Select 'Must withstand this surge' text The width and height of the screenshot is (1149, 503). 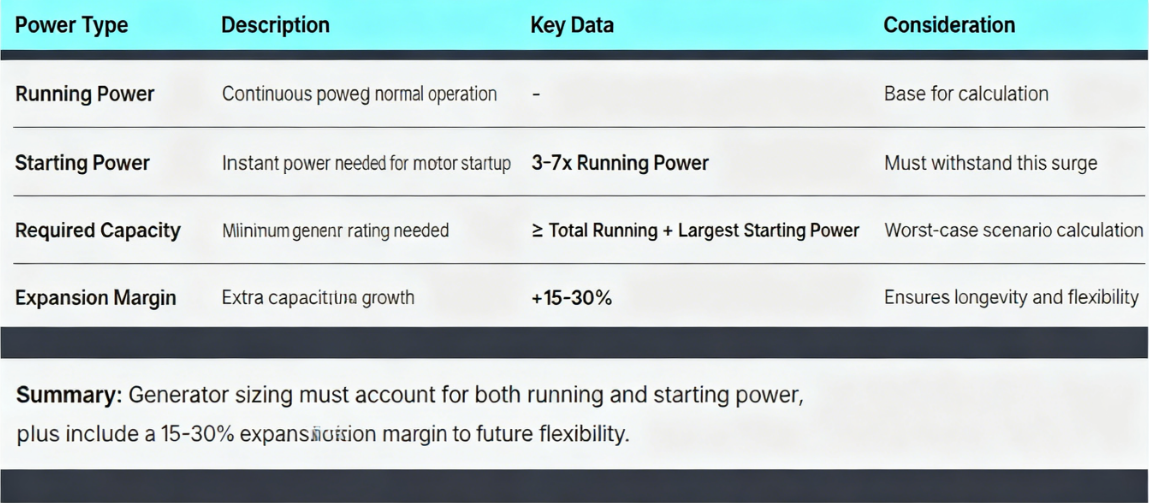tap(990, 163)
